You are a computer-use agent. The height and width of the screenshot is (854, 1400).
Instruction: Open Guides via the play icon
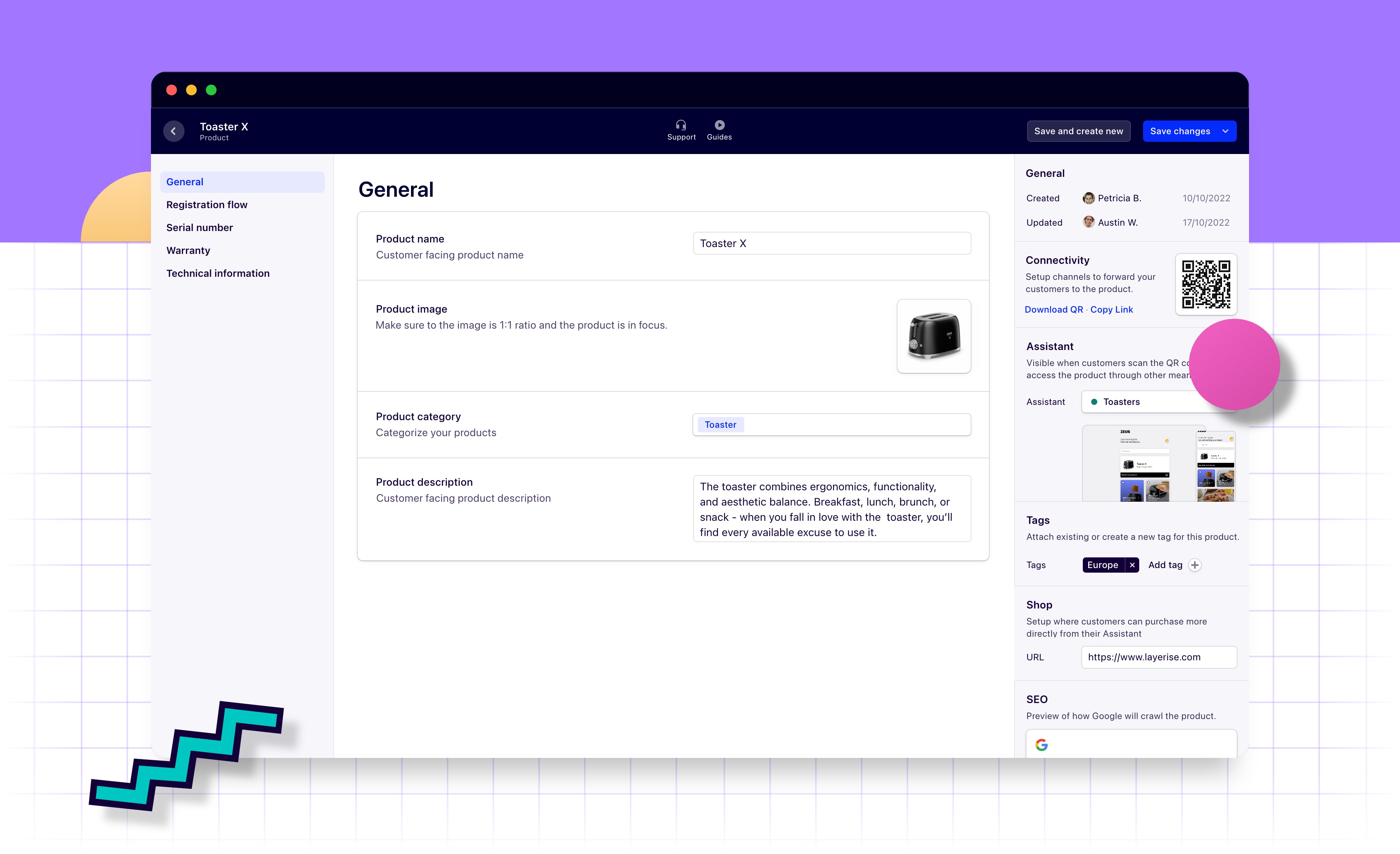tap(719, 125)
